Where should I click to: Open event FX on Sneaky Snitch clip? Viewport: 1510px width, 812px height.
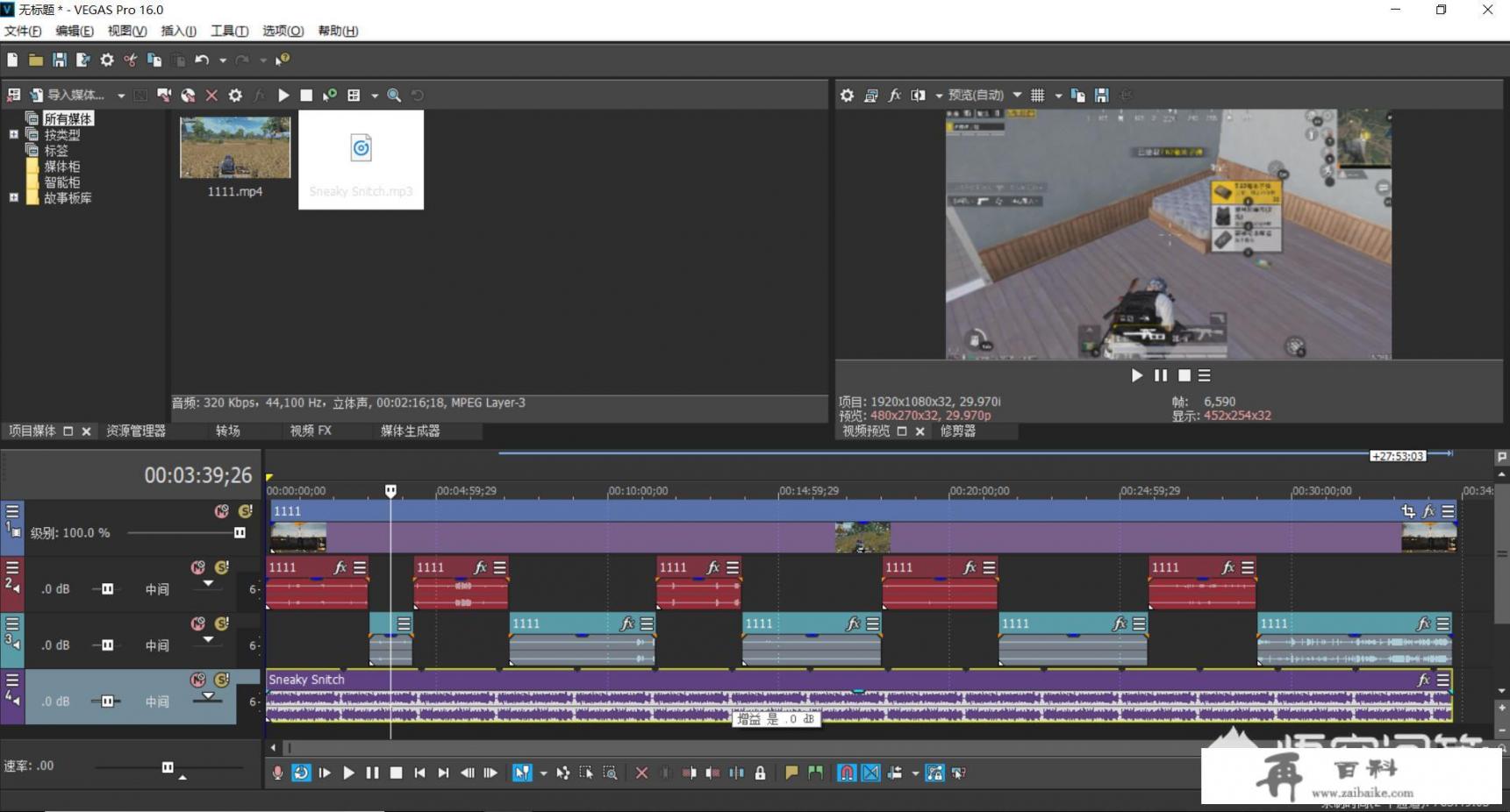(x=1423, y=680)
